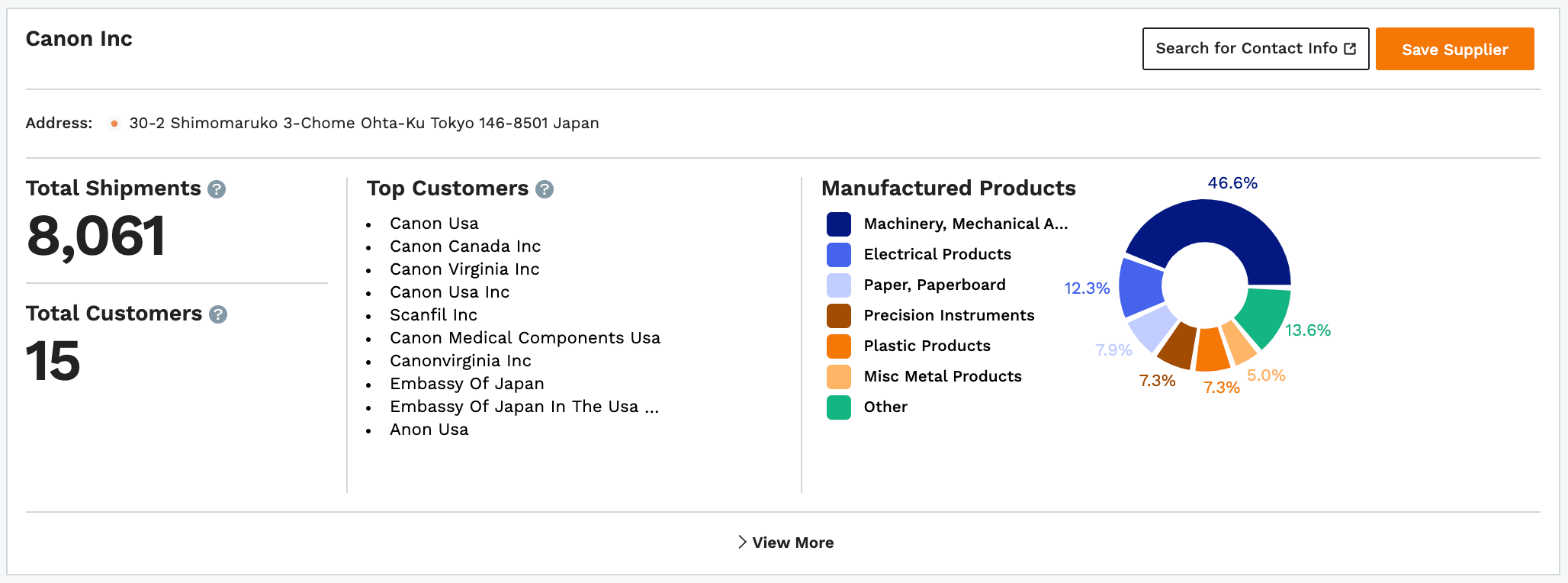Select Scanfil Inc in Top Customers
Viewport: 1568px width, 583px height.
coord(433,315)
